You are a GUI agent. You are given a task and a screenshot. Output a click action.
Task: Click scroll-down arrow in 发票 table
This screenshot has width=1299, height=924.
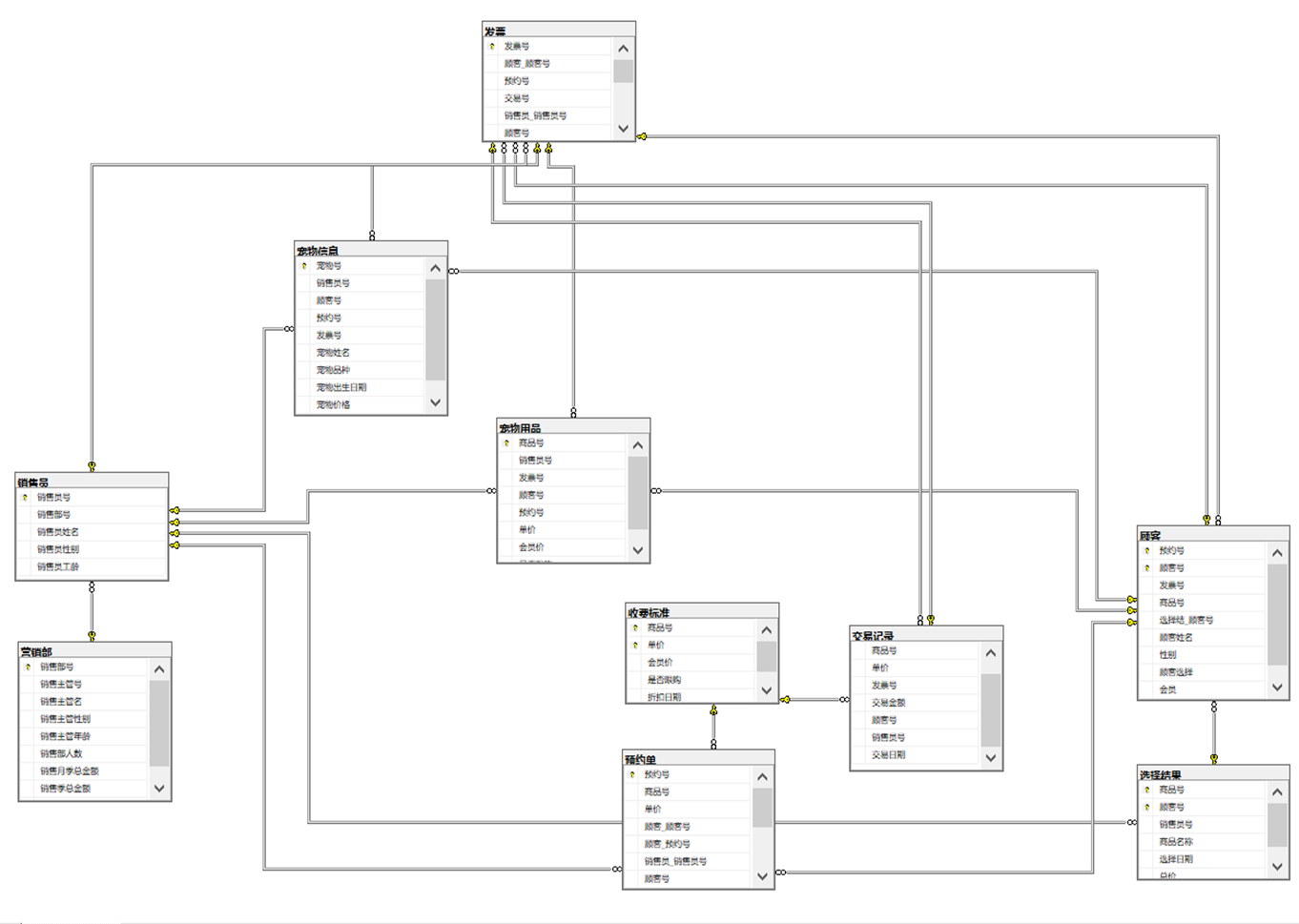pyautogui.click(x=623, y=129)
